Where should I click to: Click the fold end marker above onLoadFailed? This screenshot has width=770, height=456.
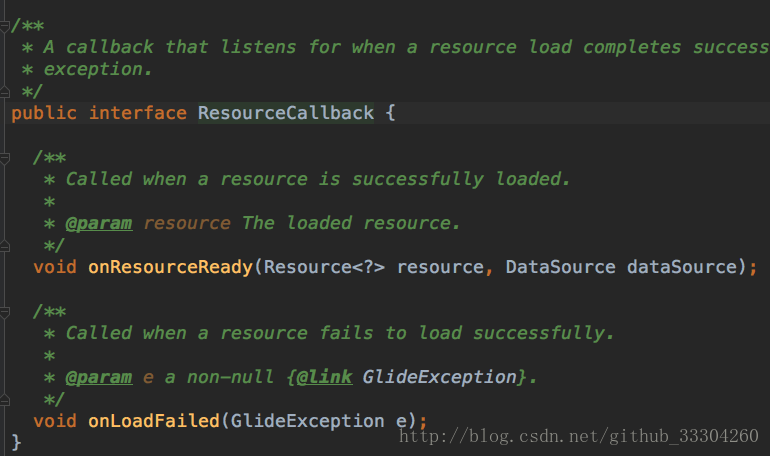click(x=5, y=399)
